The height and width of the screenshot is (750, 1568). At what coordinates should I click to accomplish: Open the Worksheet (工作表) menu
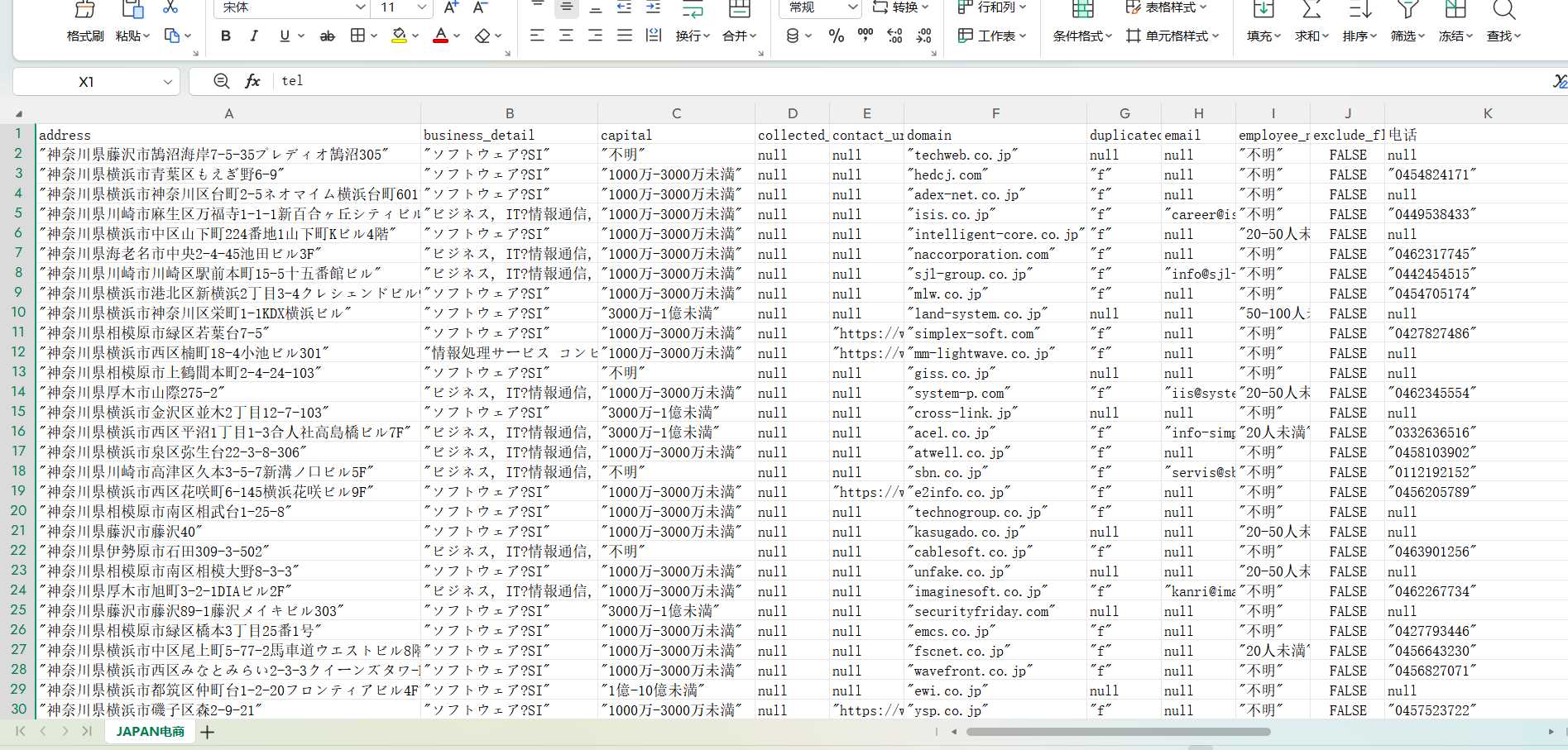991,36
